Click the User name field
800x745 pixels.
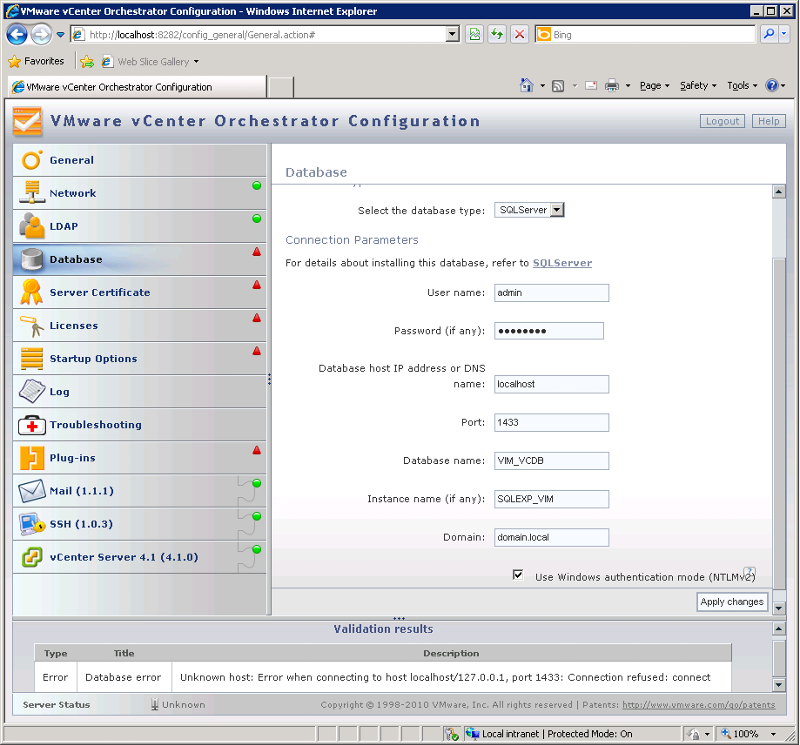click(x=551, y=292)
